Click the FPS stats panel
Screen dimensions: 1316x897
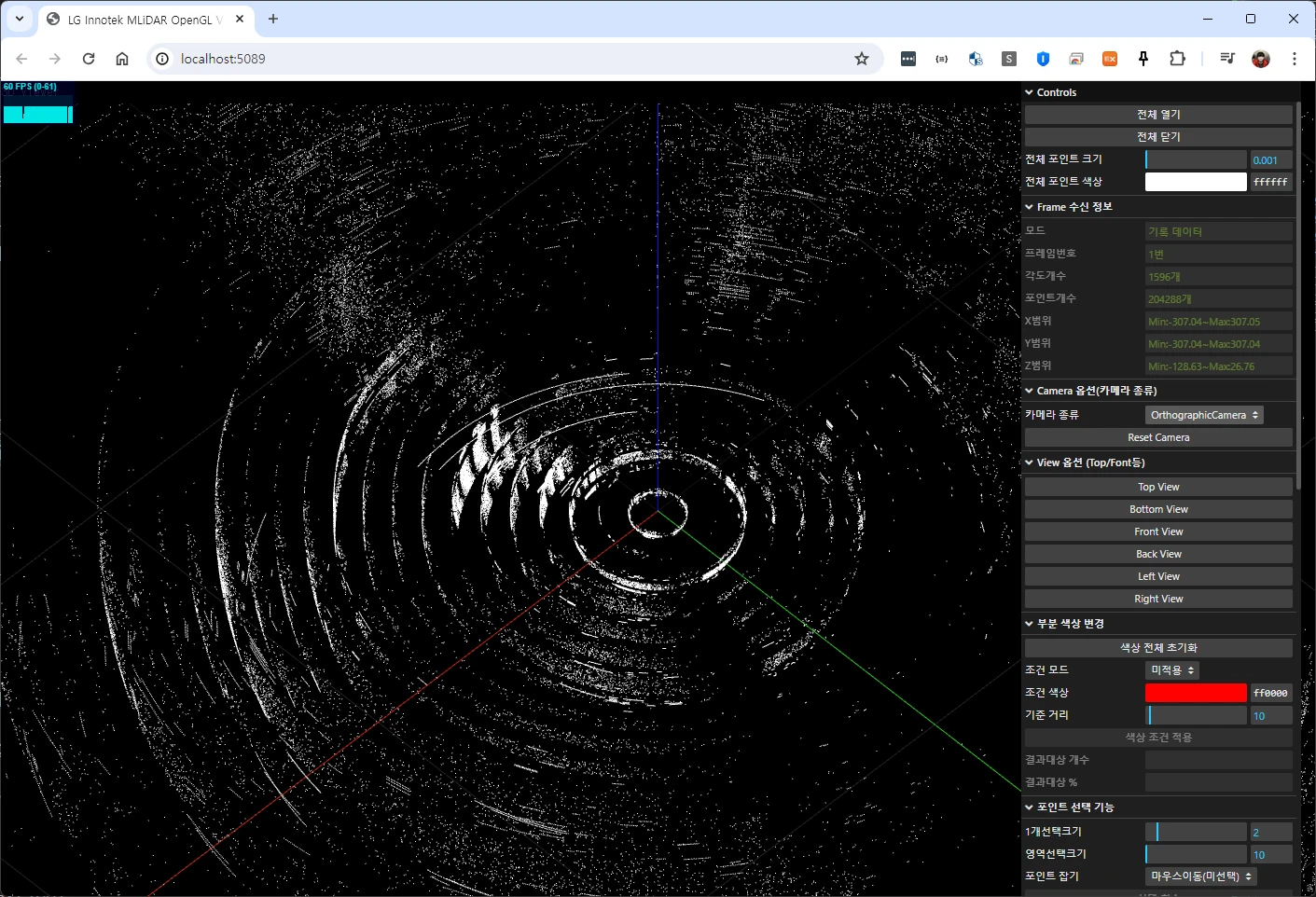(x=37, y=103)
